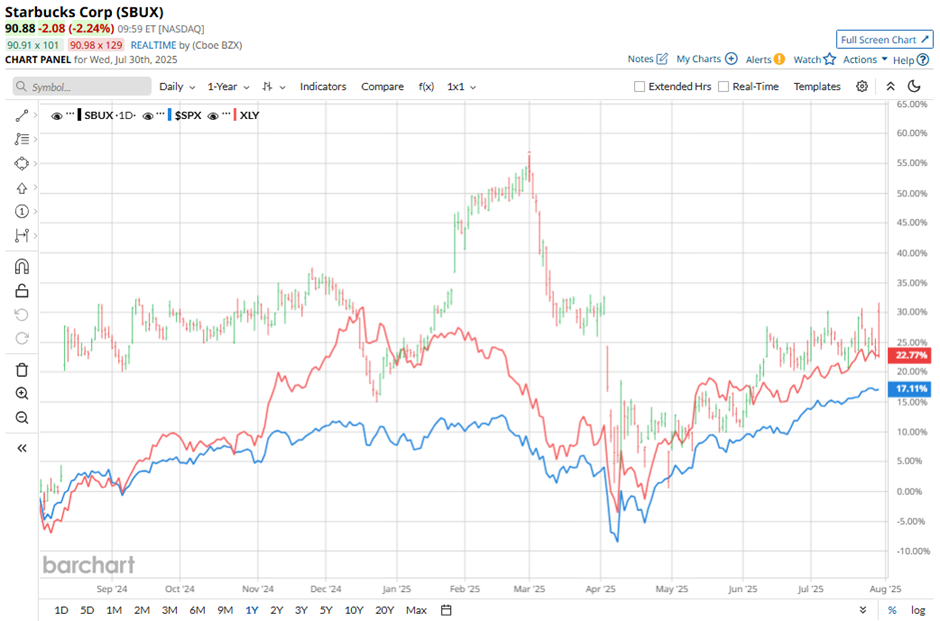Viewport: 940px width, 621px height.
Task: Select the trend line drawing tool
Action: pyautogui.click(x=22, y=115)
